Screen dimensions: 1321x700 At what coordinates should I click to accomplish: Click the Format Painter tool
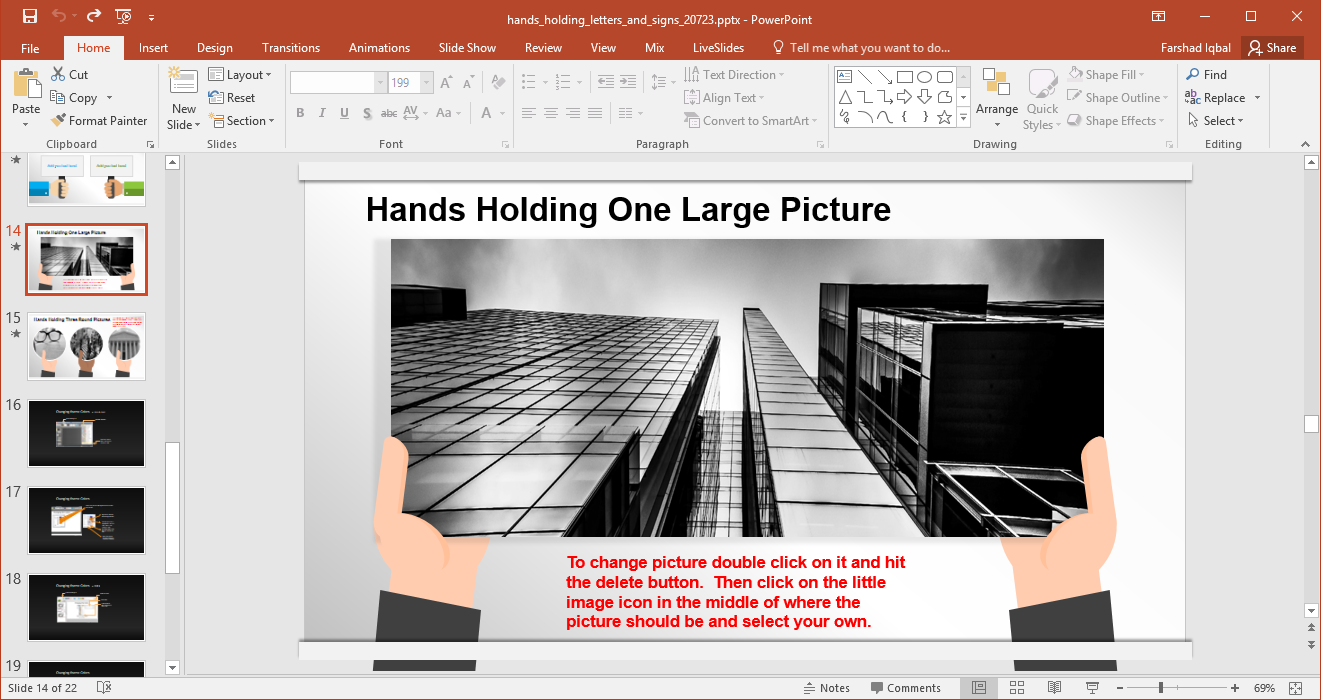(x=98, y=121)
